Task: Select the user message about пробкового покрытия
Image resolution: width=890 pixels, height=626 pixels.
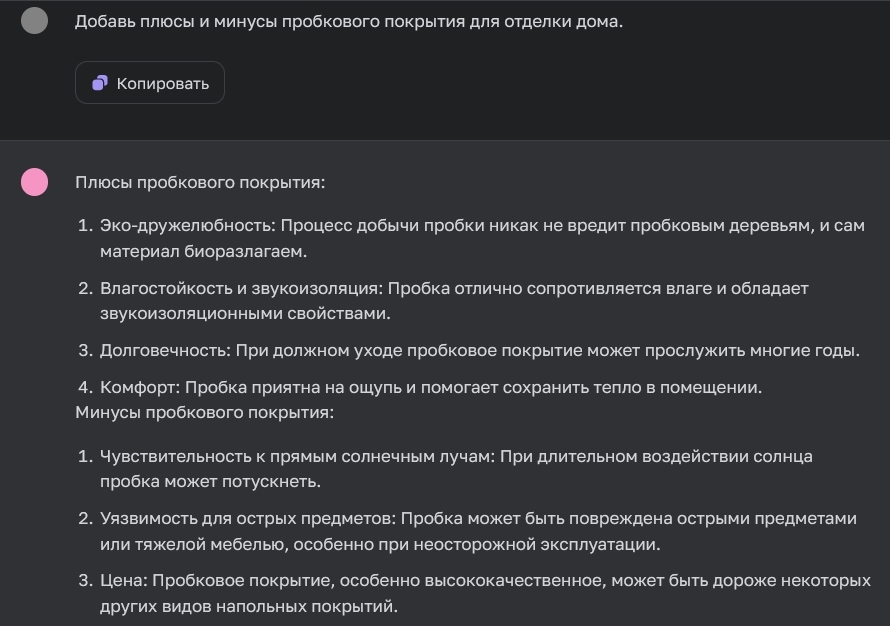Action: pyautogui.click(x=346, y=21)
